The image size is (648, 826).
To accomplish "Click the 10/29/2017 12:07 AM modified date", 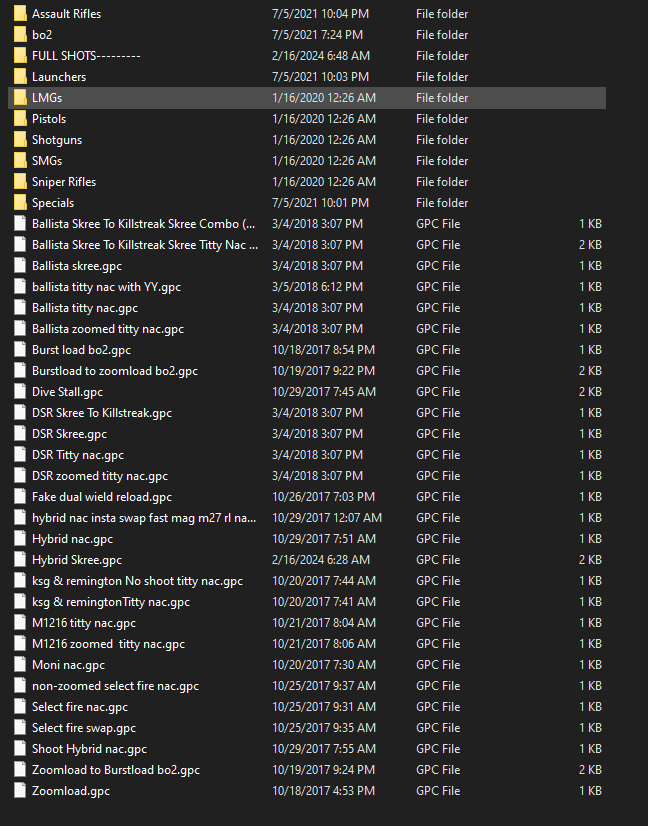I will click(327, 518).
